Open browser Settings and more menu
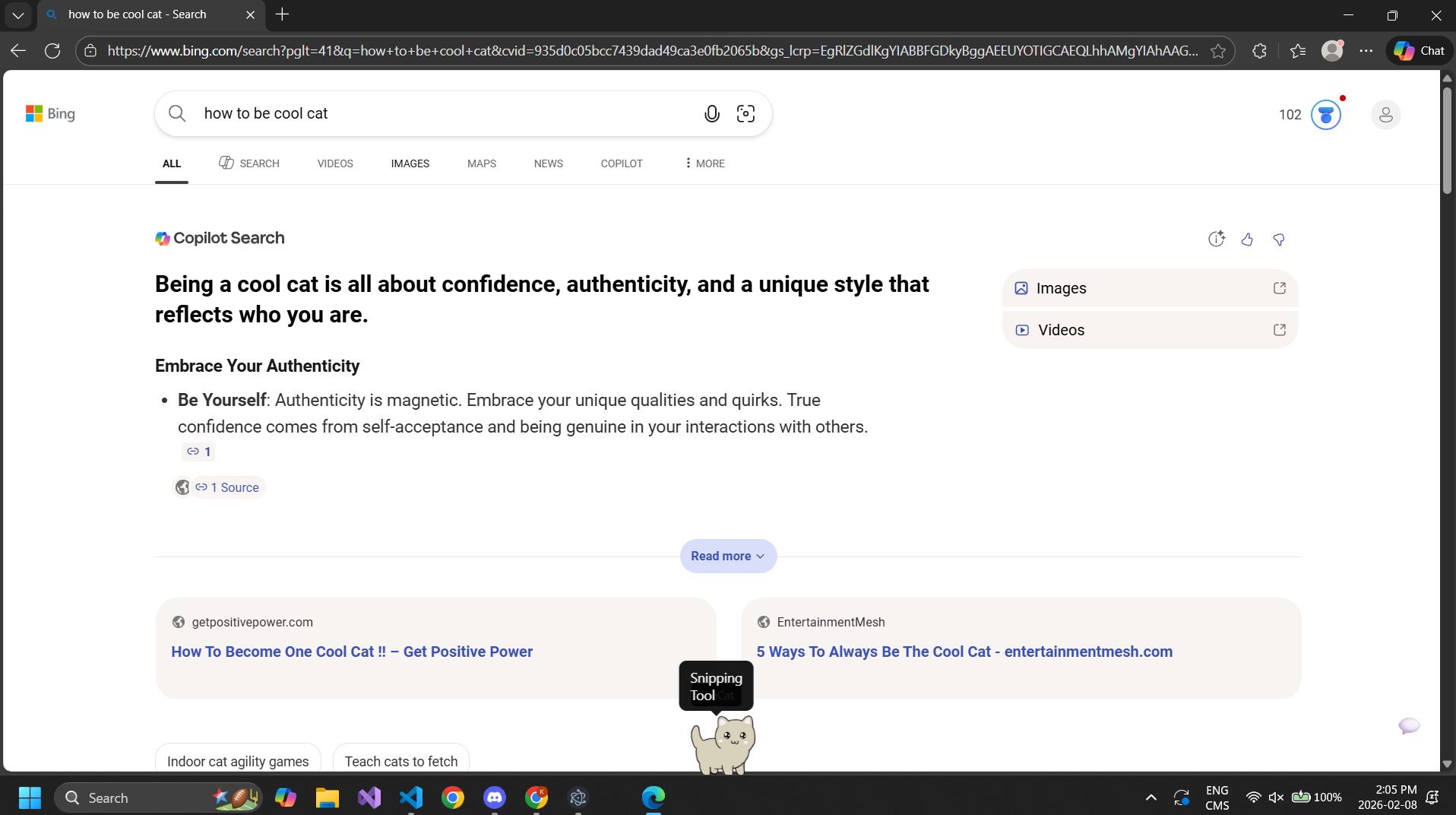The width and height of the screenshot is (1456, 815). tap(1366, 51)
